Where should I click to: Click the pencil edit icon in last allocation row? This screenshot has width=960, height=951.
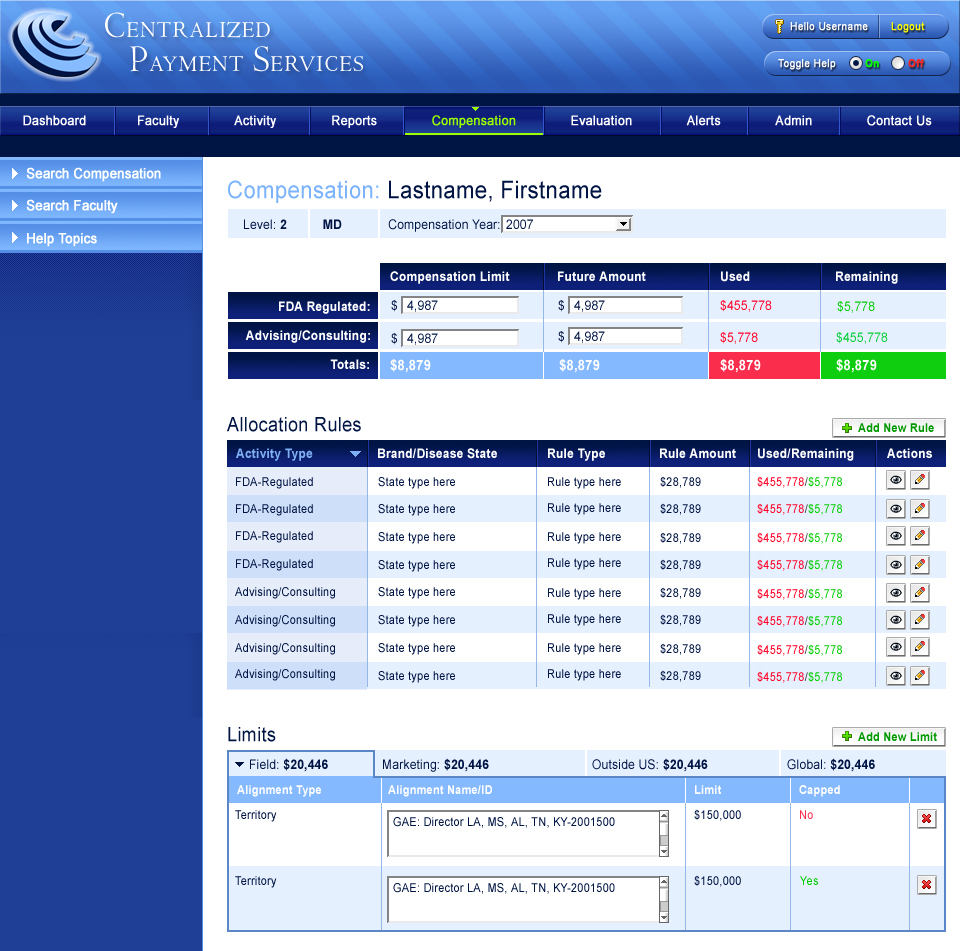[x=920, y=676]
